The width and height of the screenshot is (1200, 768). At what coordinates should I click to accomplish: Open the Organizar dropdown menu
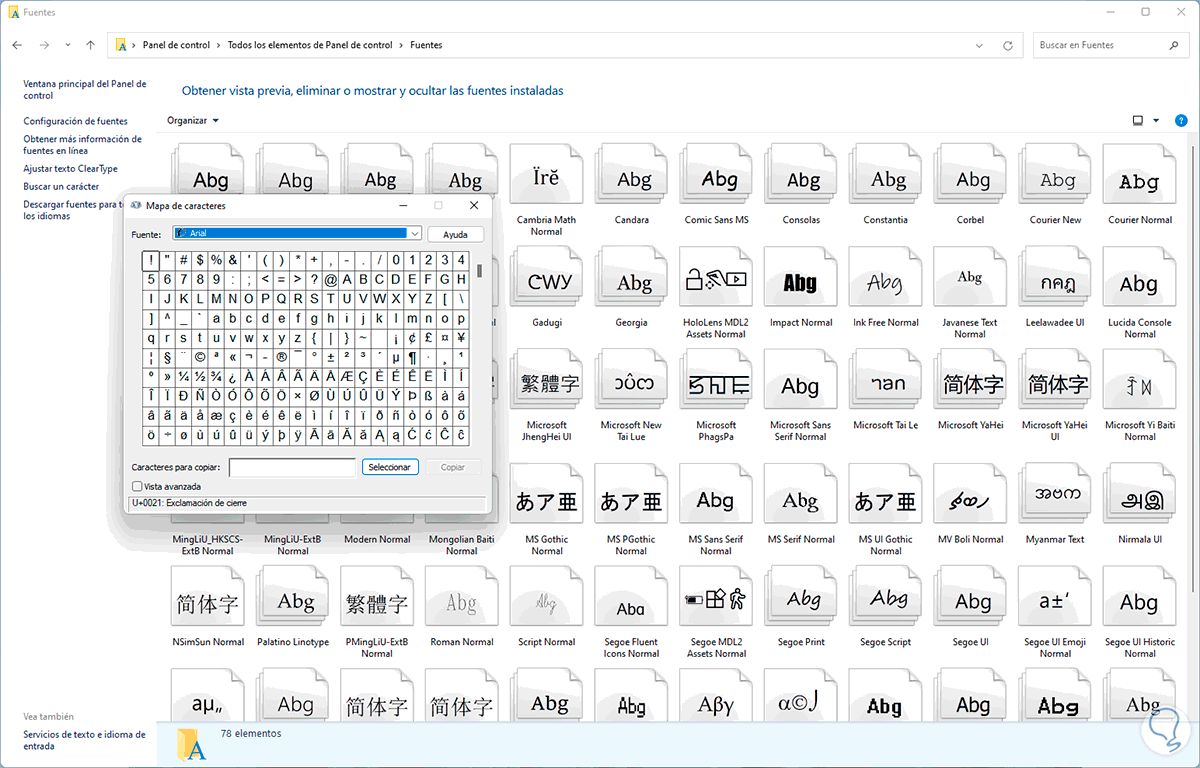click(x=193, y=120)
